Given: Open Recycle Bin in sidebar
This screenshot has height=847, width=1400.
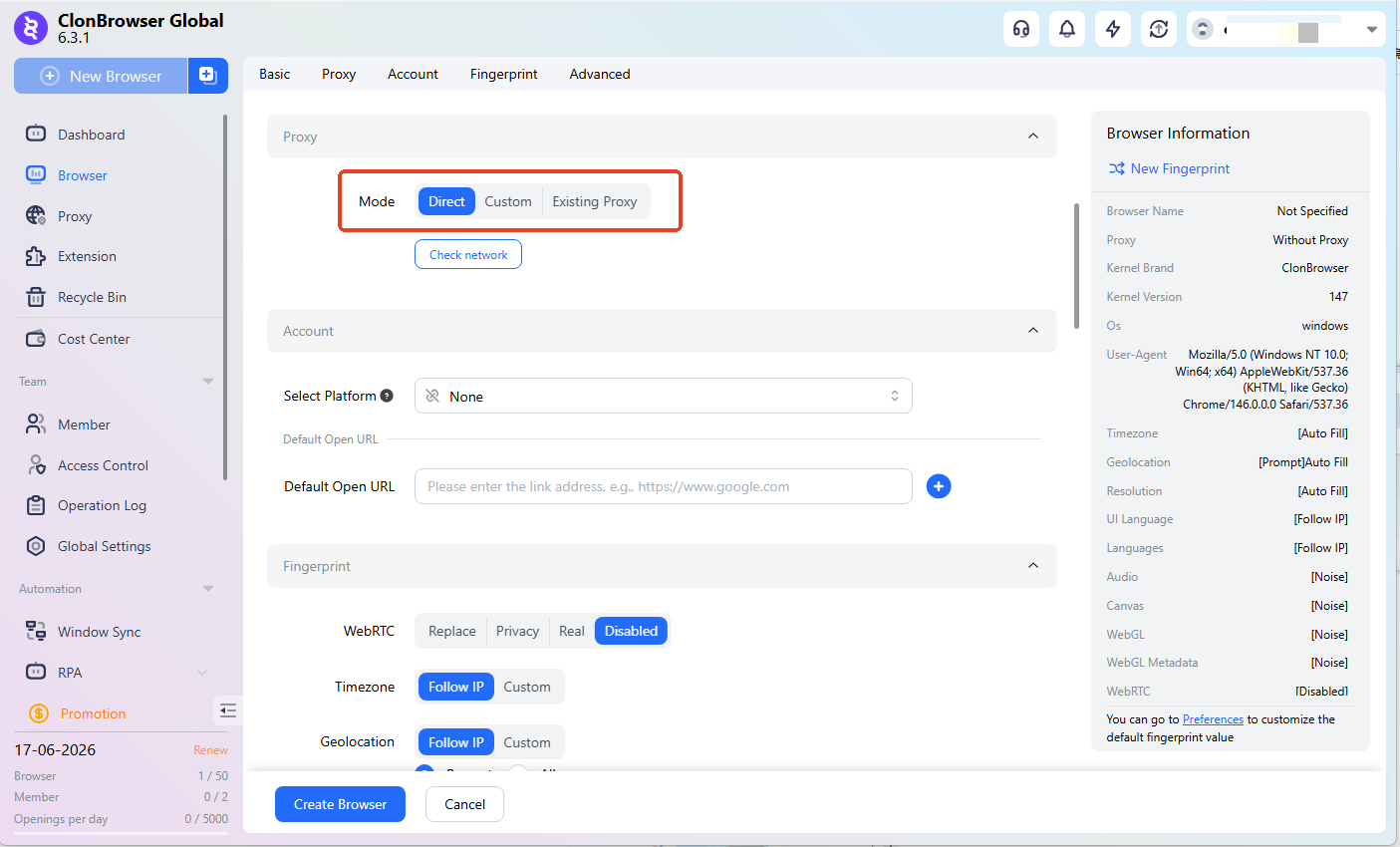Looking at the screenshot, I should [92, 297].
